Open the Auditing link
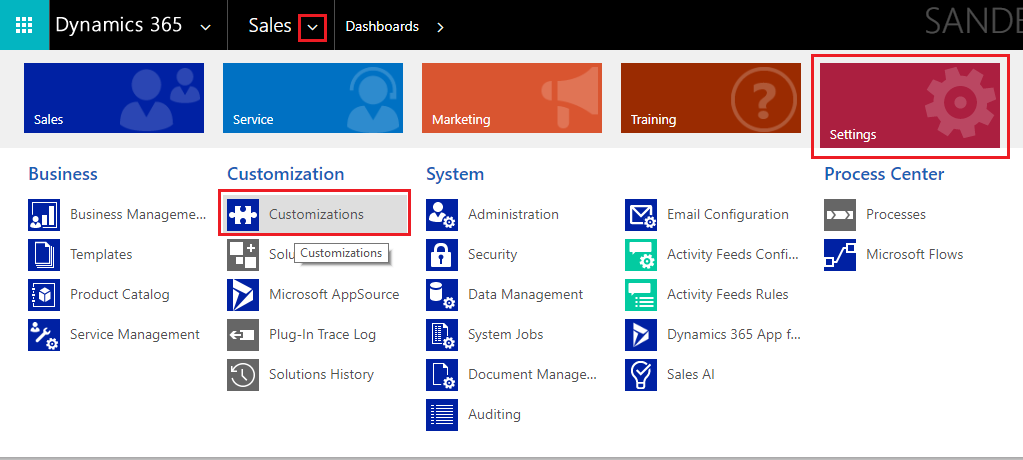Image resolution: width=1023 pixels, height=460 pixels. [494, 414]
